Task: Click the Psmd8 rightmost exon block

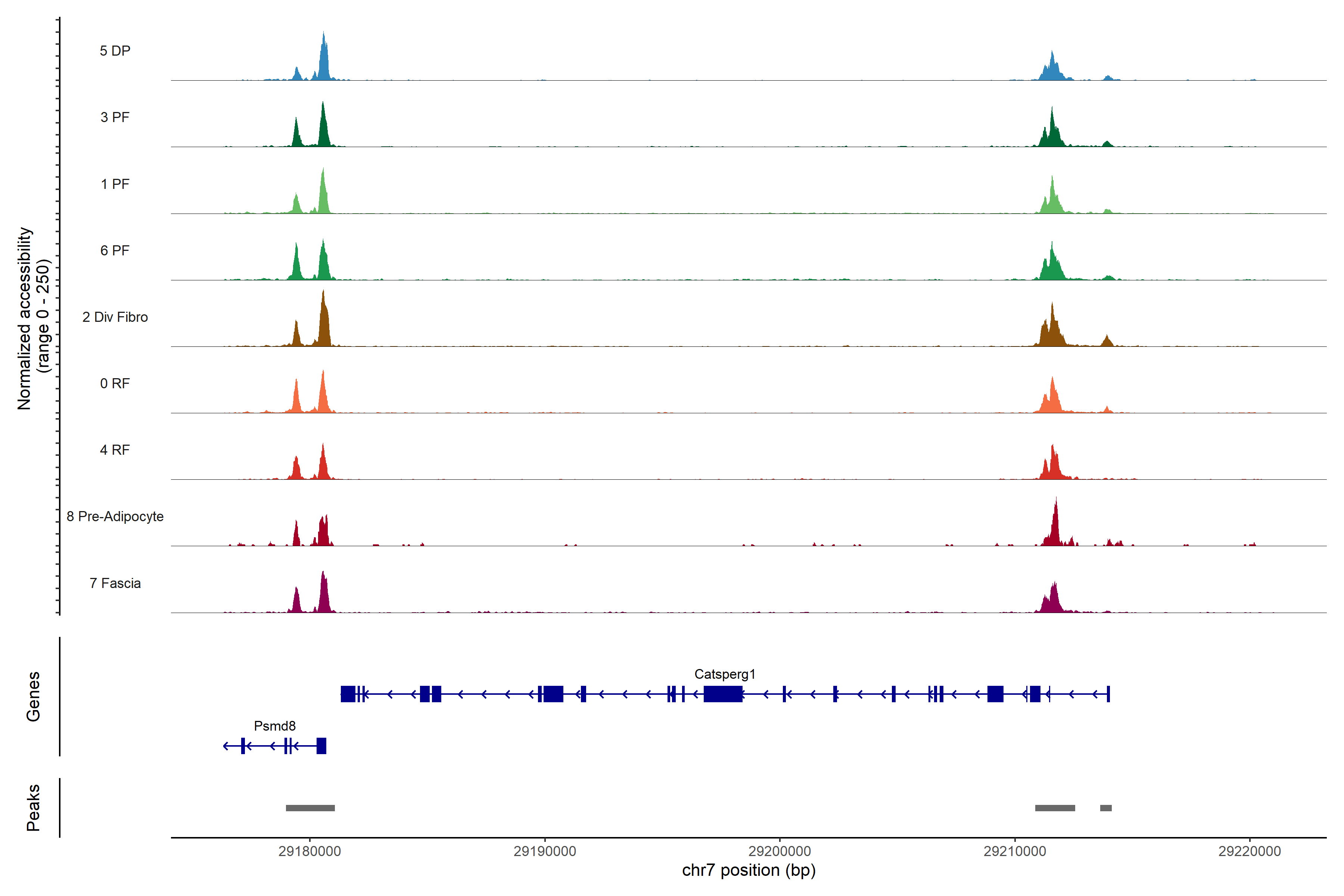Action: pyautogui.click(x=321, y=746)
